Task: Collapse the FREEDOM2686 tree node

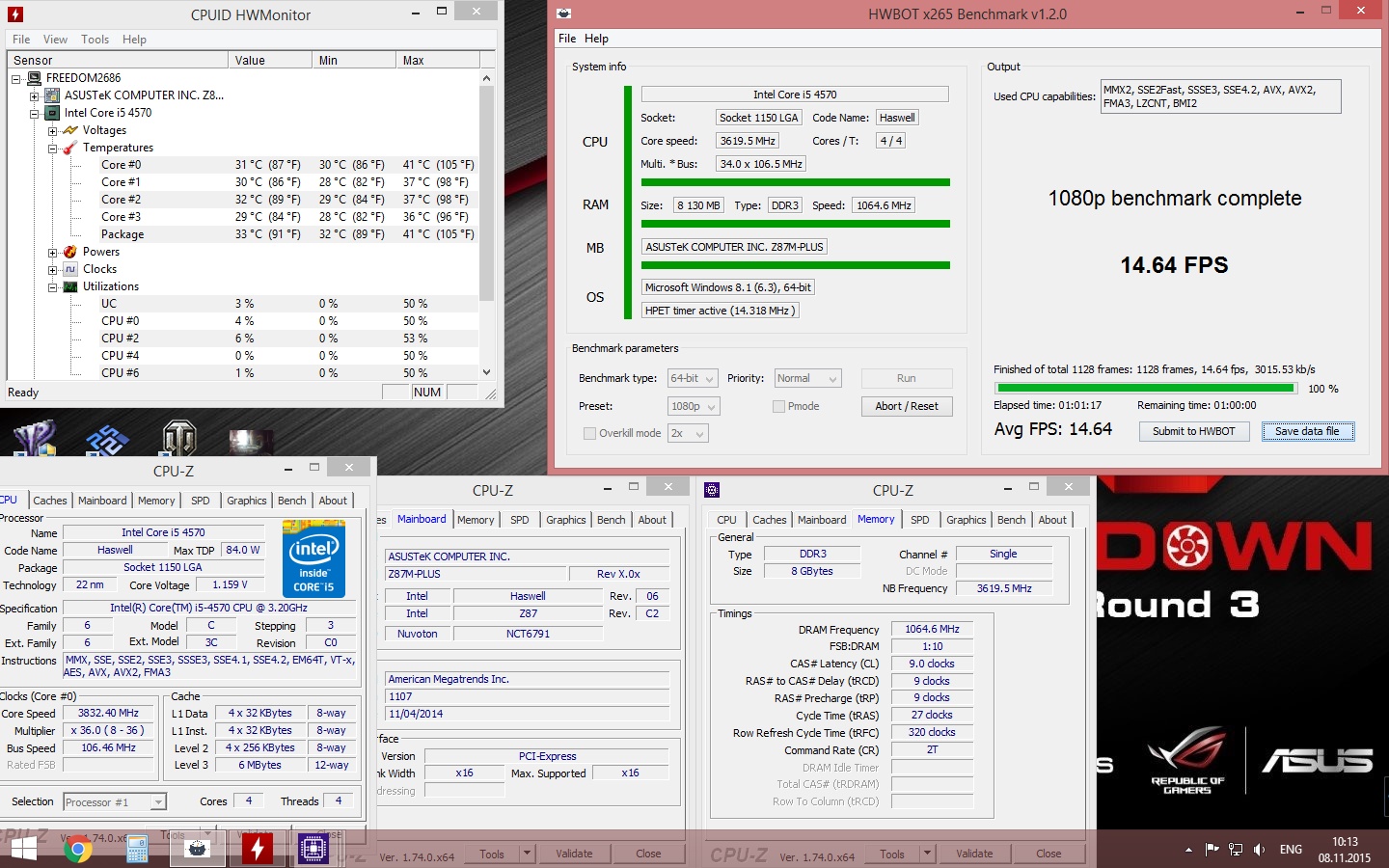Action: pos(16,78)
